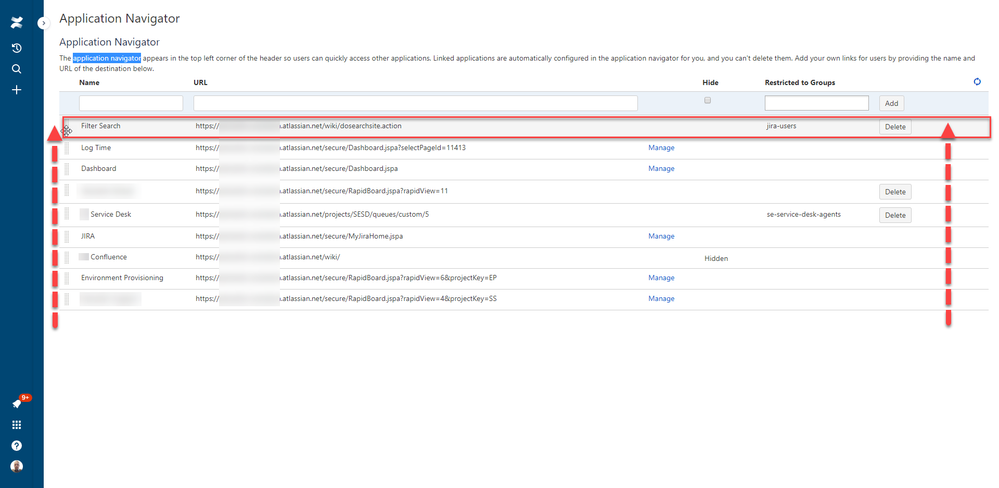Delete the Filter Search link
The height and width of the screenshot is (488, 999).
pos(895,127)
